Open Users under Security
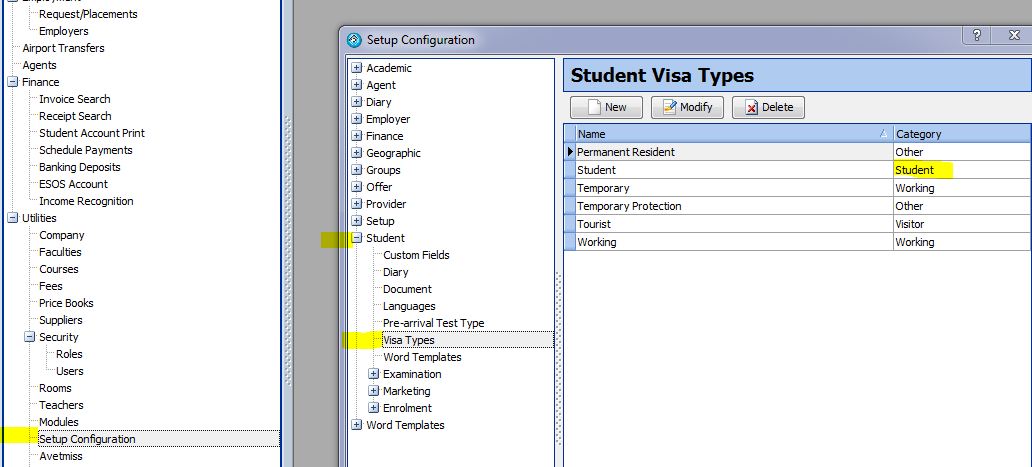 70,371
